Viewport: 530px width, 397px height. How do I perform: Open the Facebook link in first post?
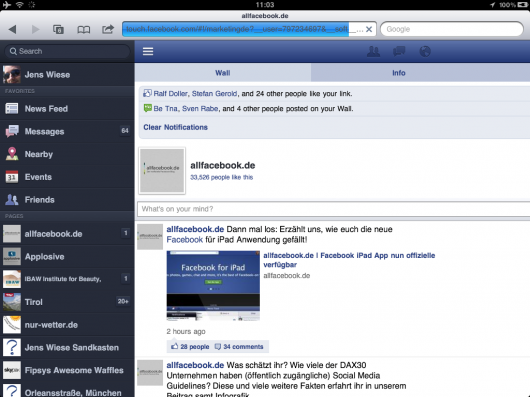(x=185, y=240)
